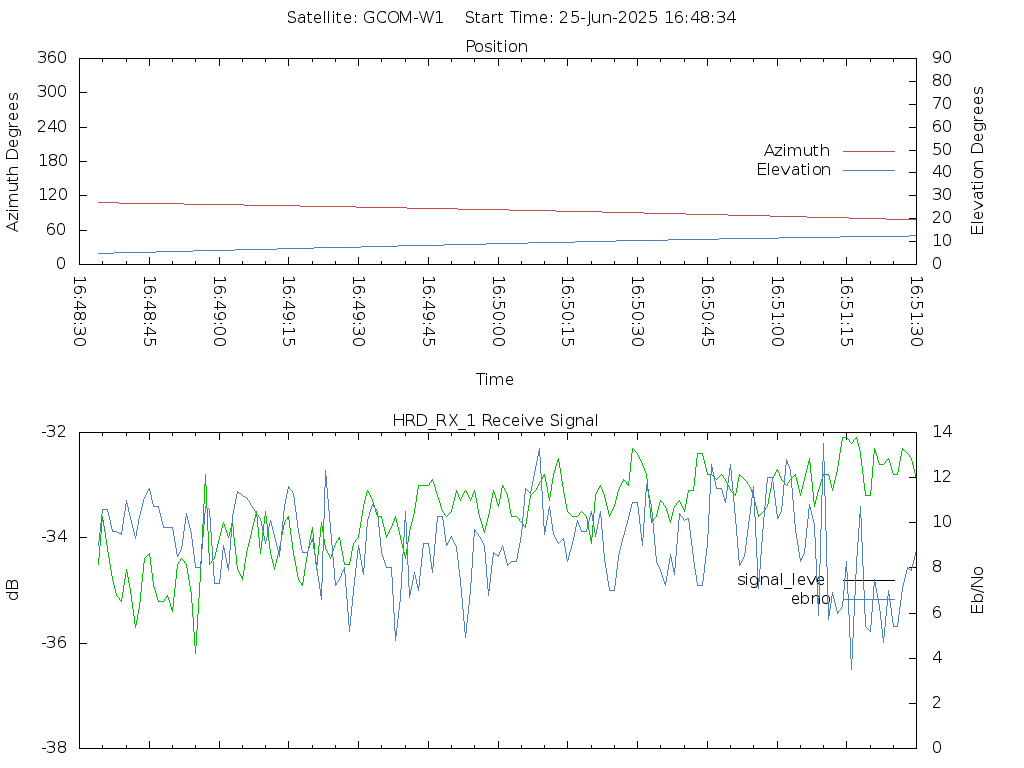Viewport: 1024px width, 768px height.
Task: Click the '16:49:15' time tick label
Action: 288,312
